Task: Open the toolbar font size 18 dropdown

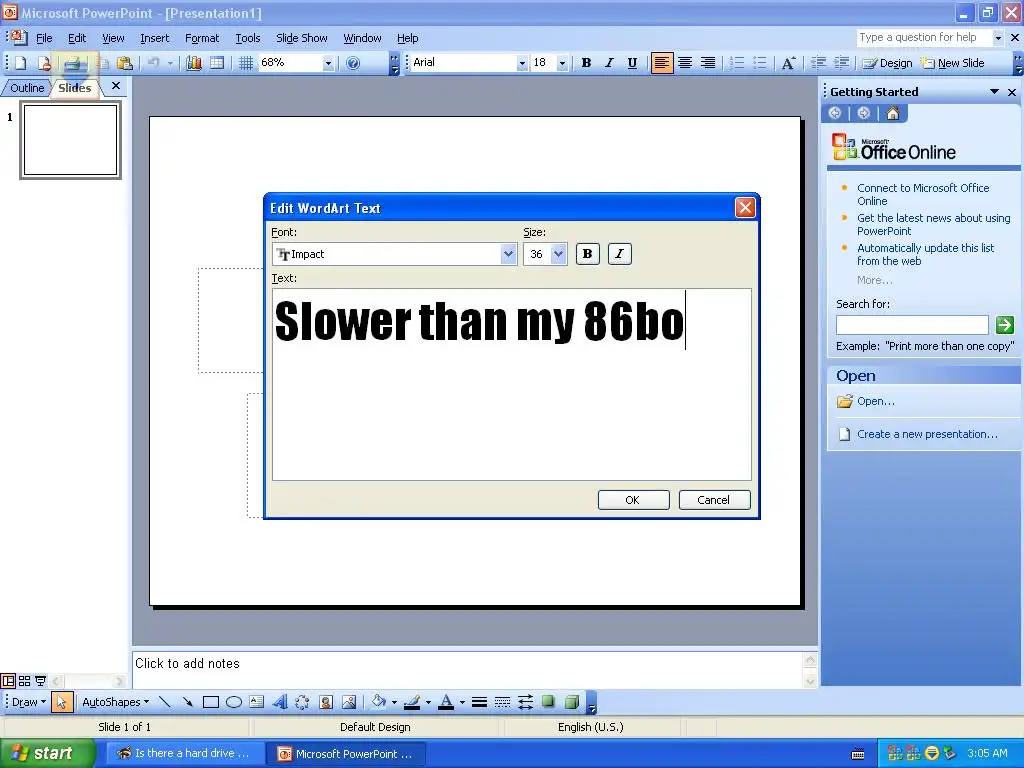Action: pyautogui.click(x=562, y=63)
